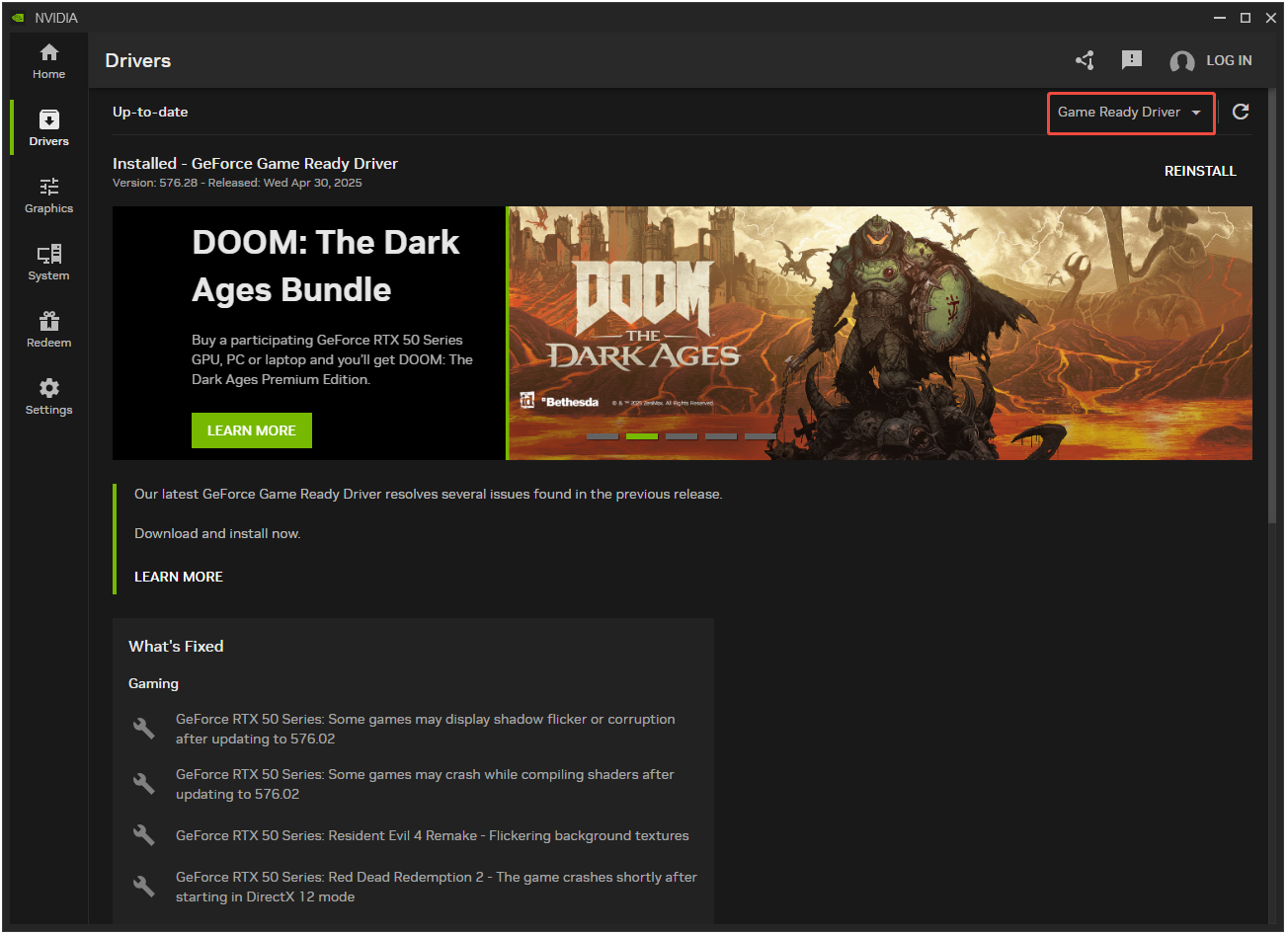Switch to the Drivers tab header

[137, 60]
